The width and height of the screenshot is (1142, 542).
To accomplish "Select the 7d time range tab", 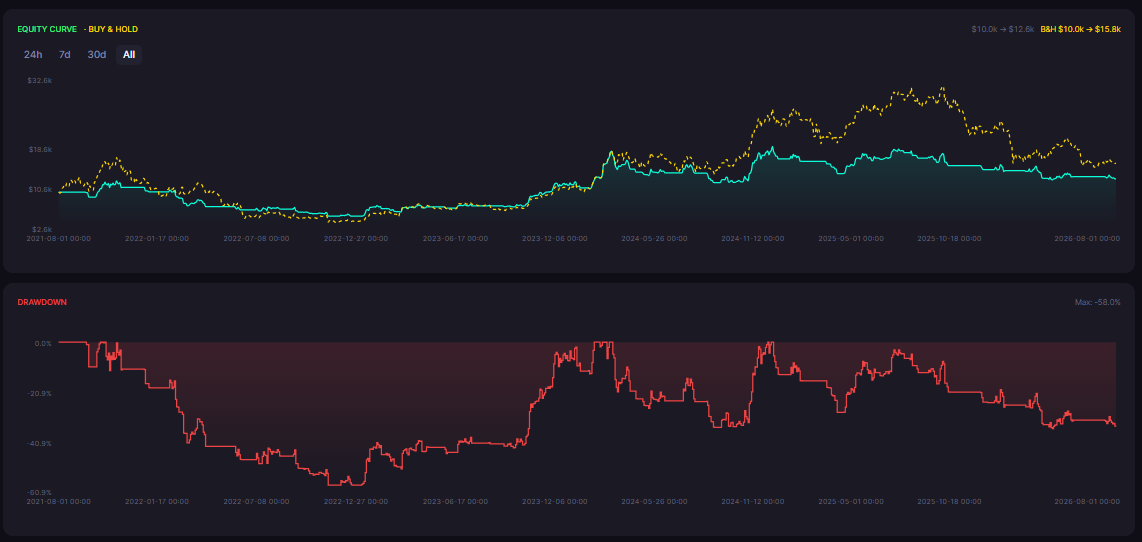I will coord(65,55).
